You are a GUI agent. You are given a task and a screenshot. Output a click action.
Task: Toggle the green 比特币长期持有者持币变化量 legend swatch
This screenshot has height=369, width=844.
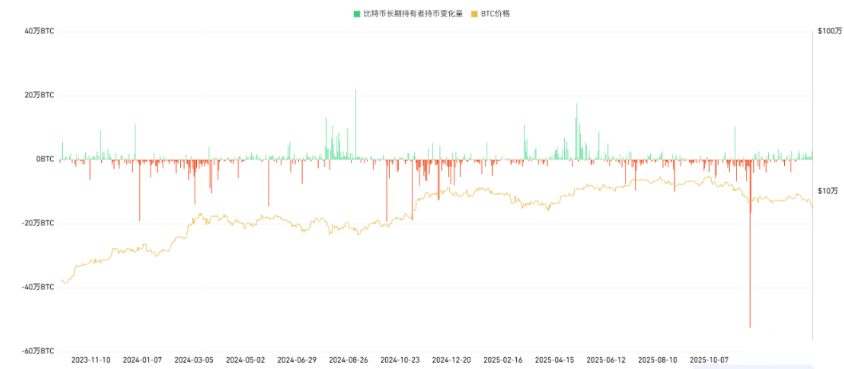point(356,14)
